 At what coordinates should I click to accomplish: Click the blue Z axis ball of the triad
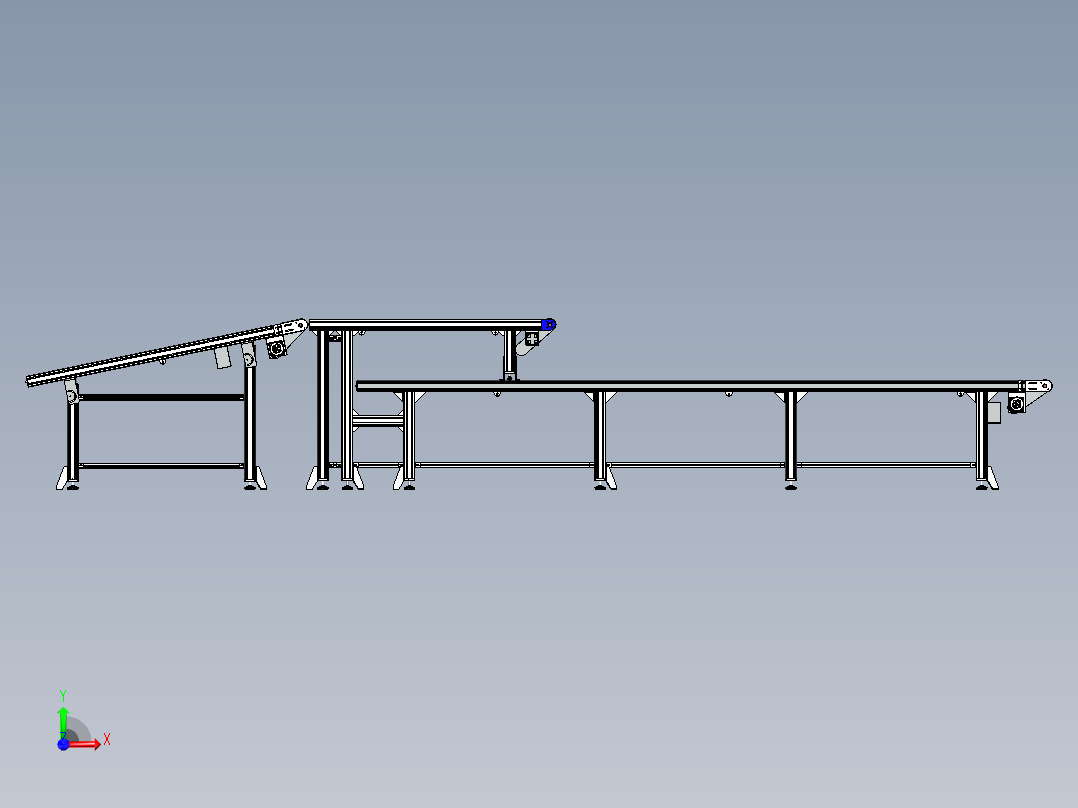[x=63, y=745]
